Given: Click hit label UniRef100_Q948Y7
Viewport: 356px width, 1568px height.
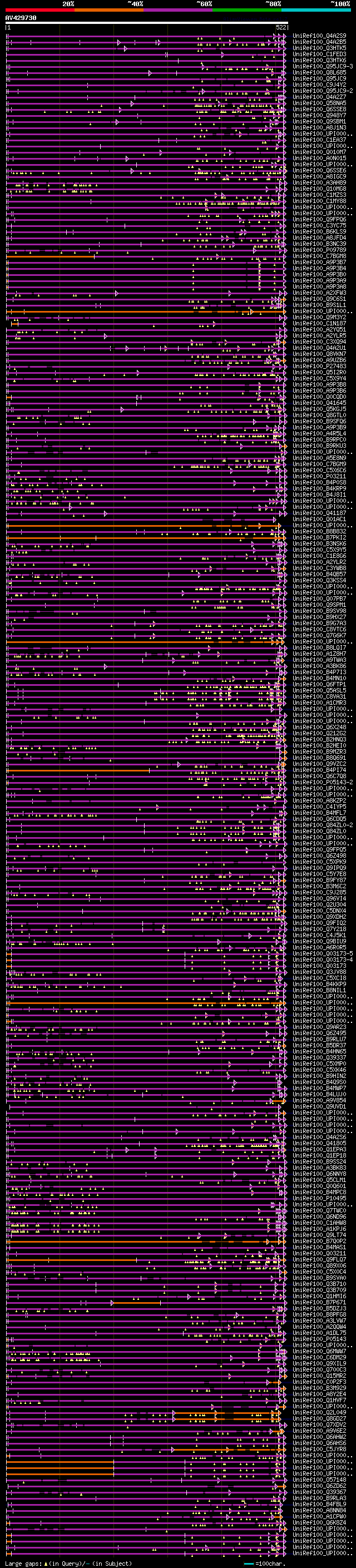Looking at the screenshot, I should click(319, 115).
